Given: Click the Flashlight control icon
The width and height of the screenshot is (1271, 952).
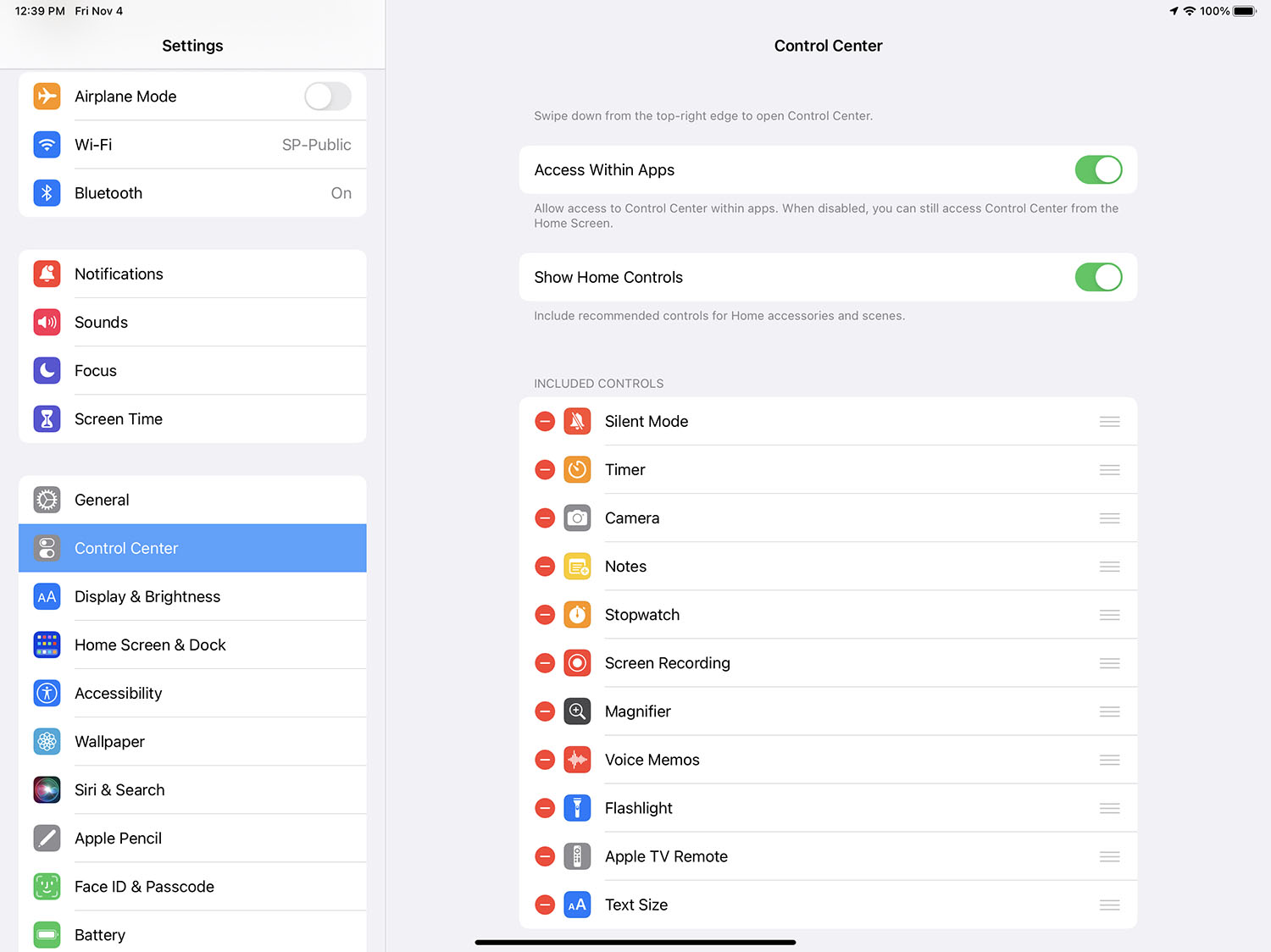Looking at the screenshot, I should [577, 808].
